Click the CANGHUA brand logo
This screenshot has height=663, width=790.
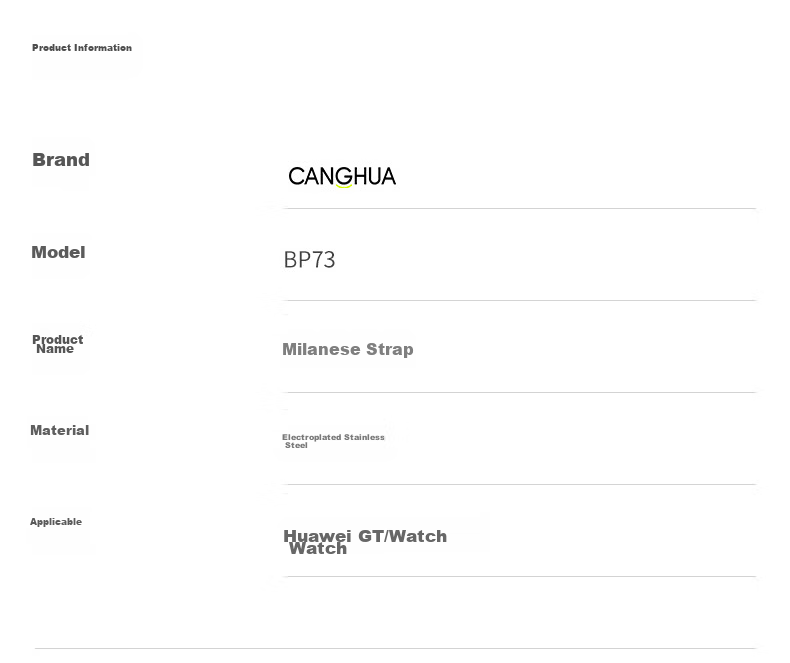point(342,177)
